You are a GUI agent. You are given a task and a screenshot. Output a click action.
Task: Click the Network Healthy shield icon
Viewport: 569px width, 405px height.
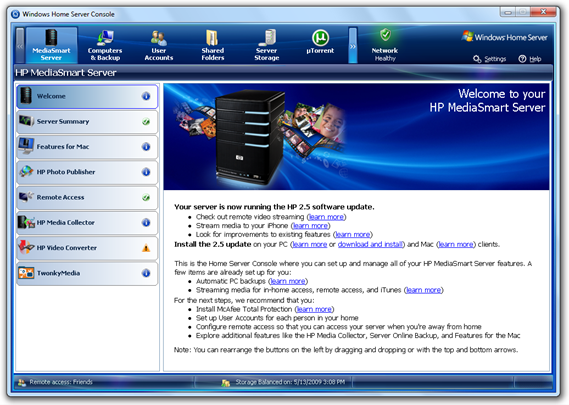[x=385, y=35]
